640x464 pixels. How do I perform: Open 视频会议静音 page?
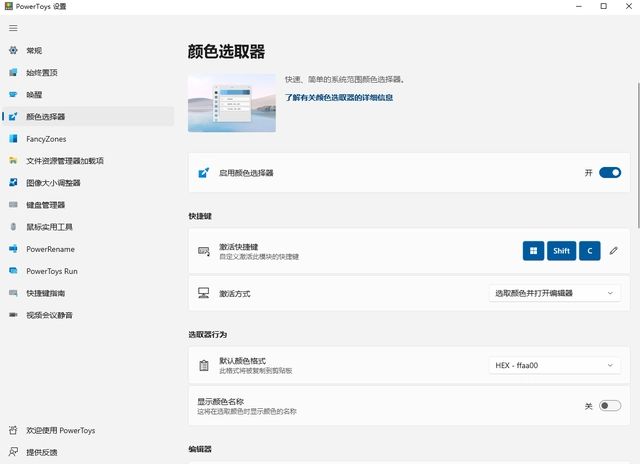tap(88, 315)
